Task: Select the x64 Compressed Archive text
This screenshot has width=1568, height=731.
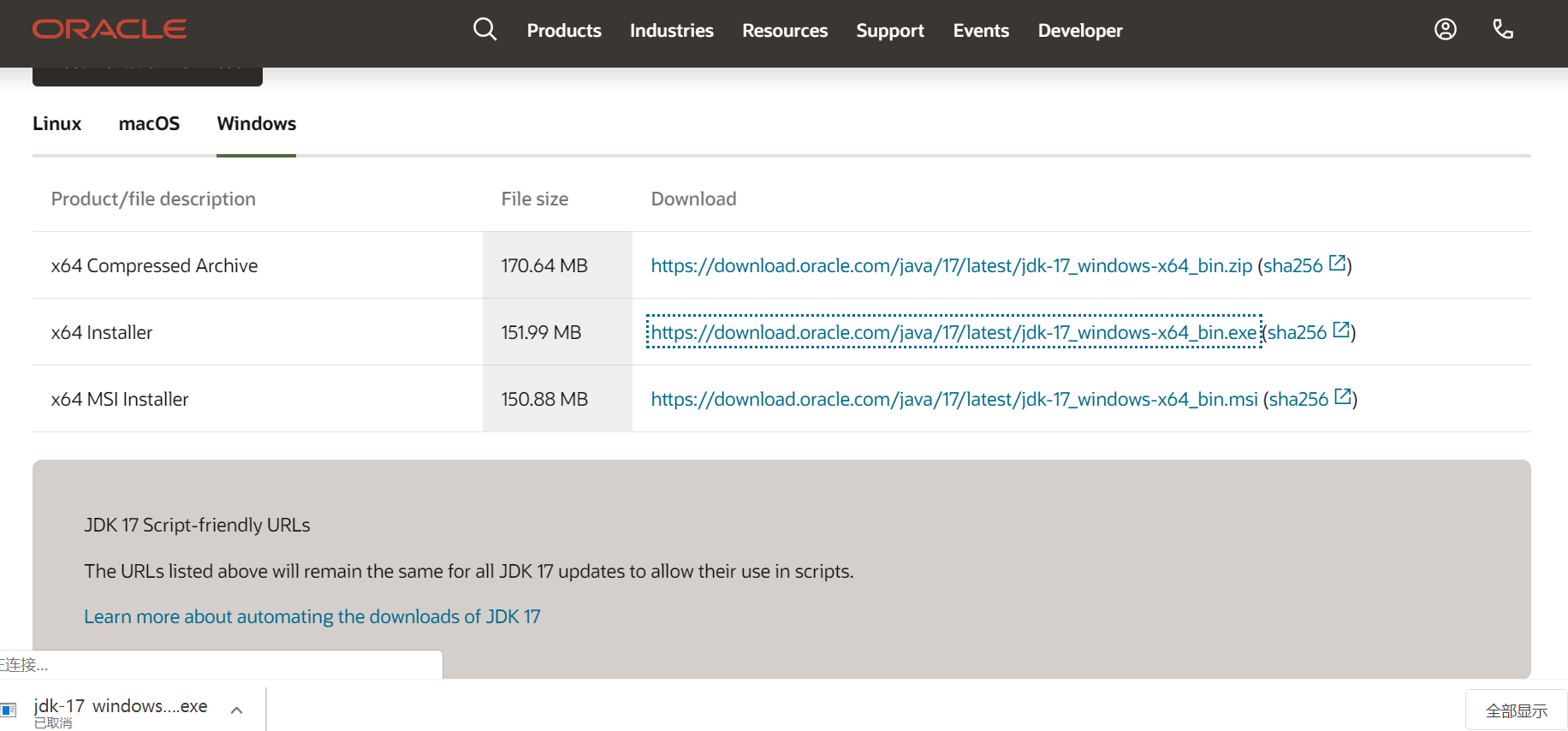Action: pos(154,265)
